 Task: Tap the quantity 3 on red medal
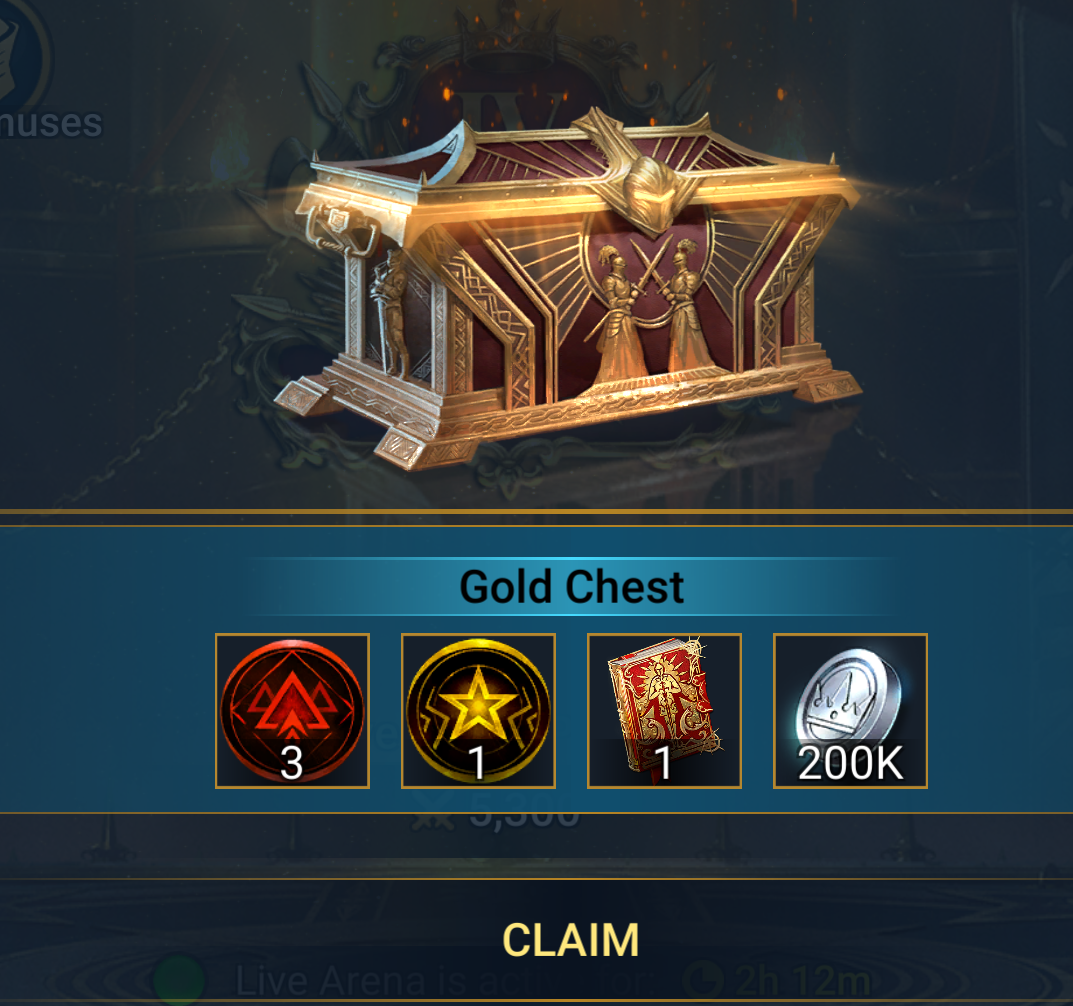click(292, 763)
